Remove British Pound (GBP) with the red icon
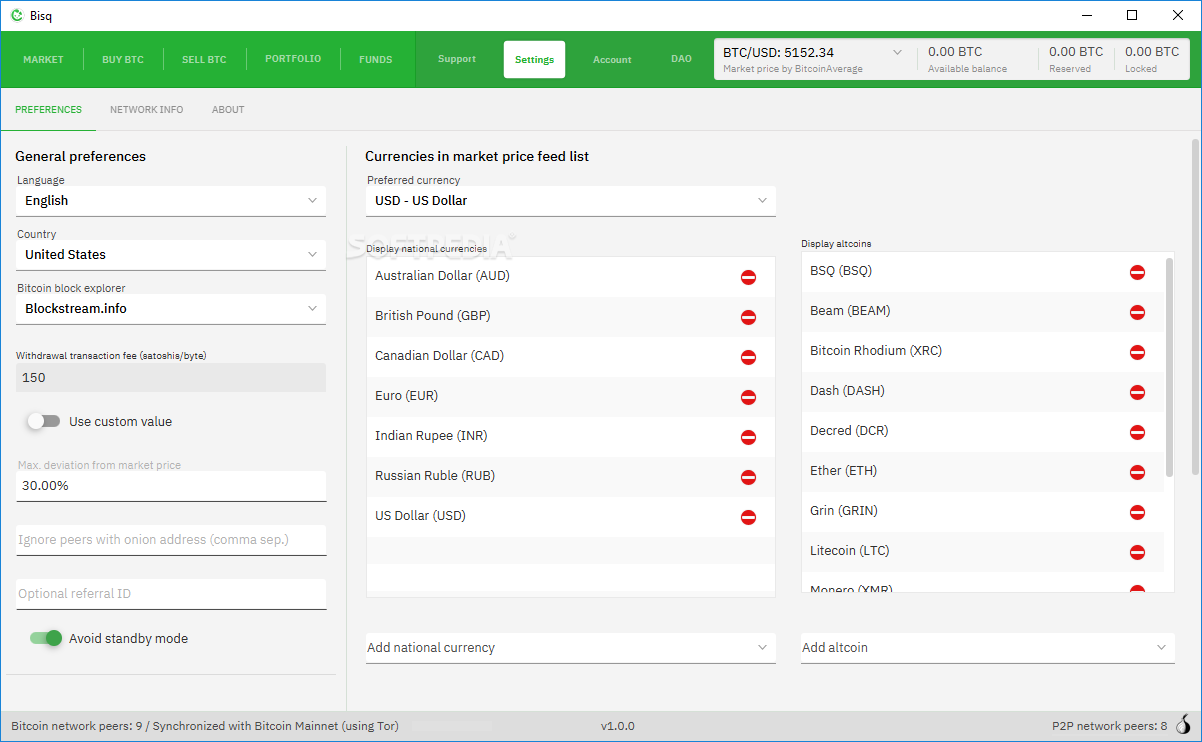Viewport: 1202px width, 742px height. 748,317
